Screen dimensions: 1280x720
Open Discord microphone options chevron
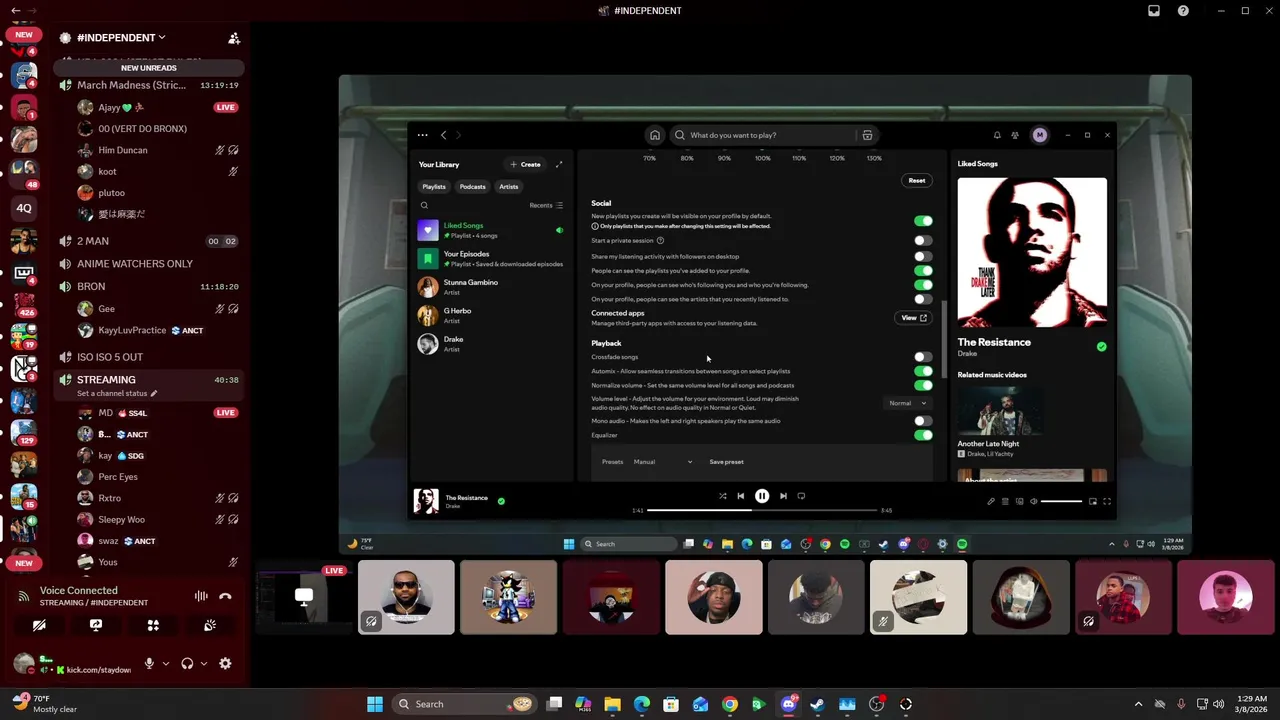click(x=166, y=663)
